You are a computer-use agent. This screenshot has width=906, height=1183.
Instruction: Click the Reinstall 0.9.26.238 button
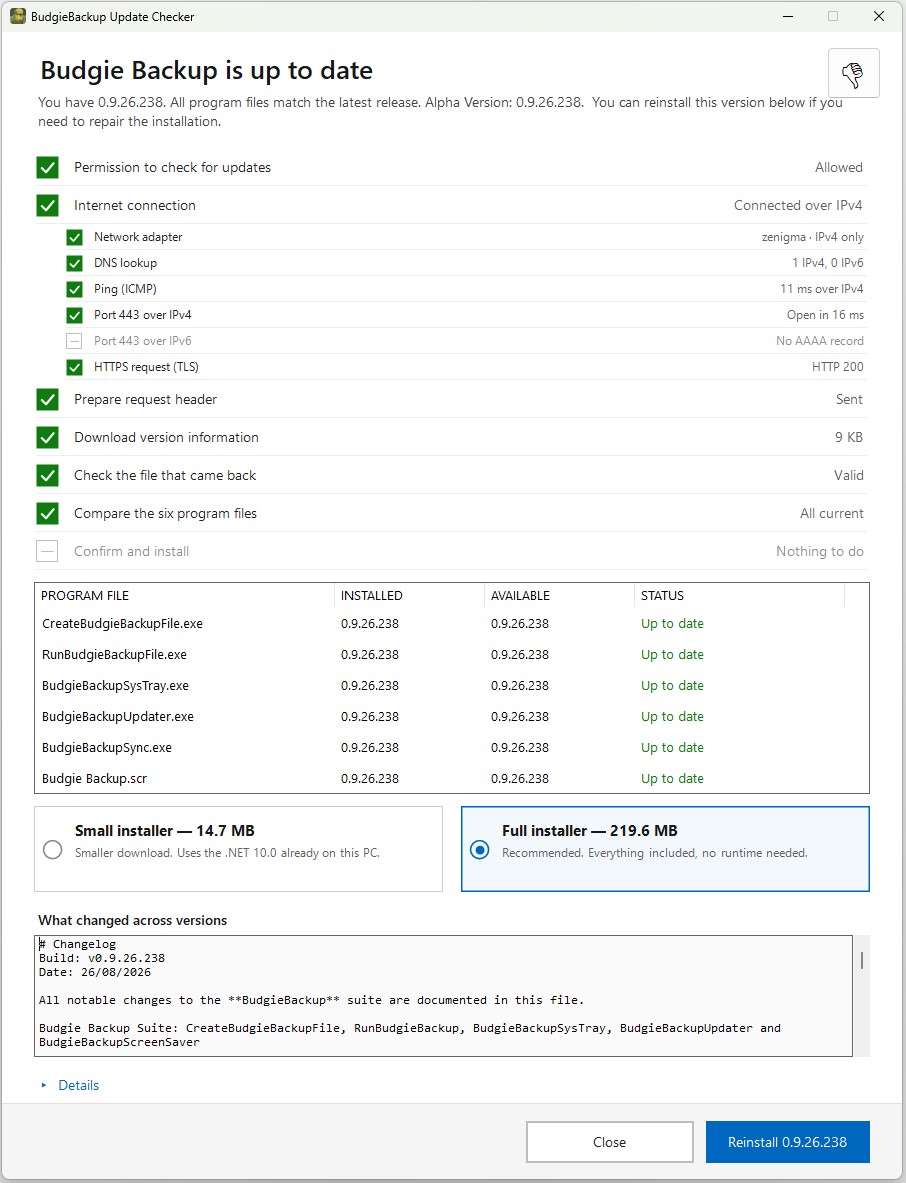coord(788,1142)
